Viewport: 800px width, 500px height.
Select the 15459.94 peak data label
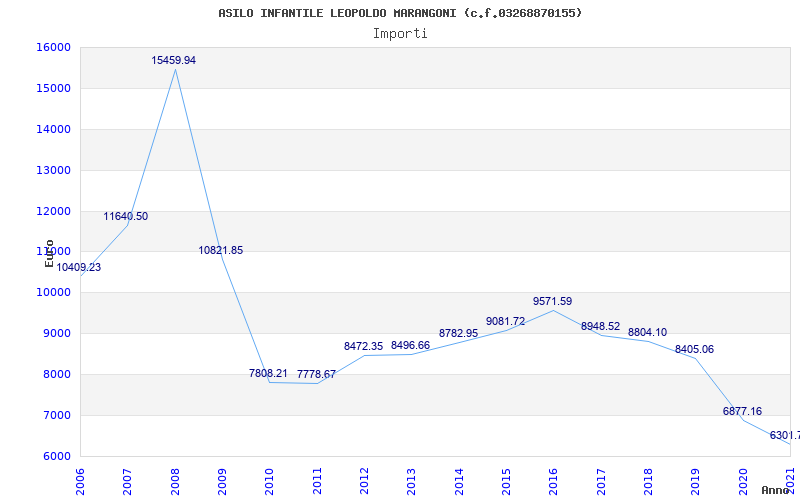(x=173, y=60)
